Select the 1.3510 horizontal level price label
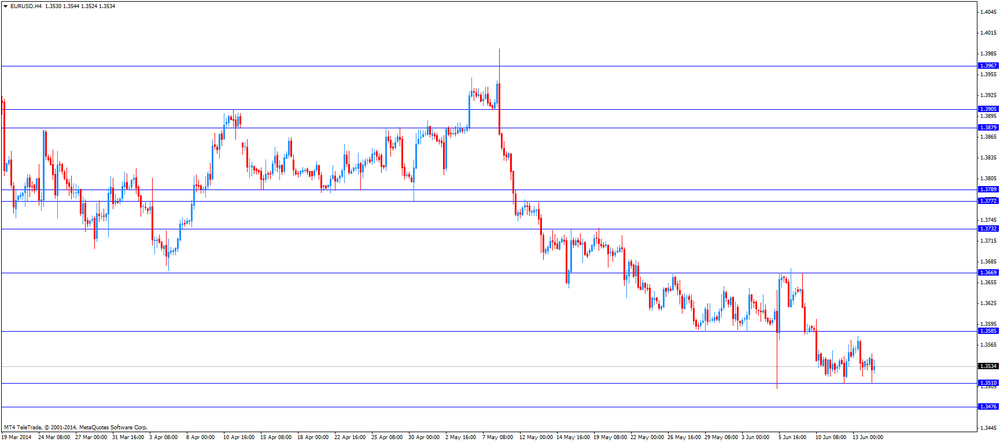The image size is (1000, 442). pyautogui.click(x=988, y=383)
